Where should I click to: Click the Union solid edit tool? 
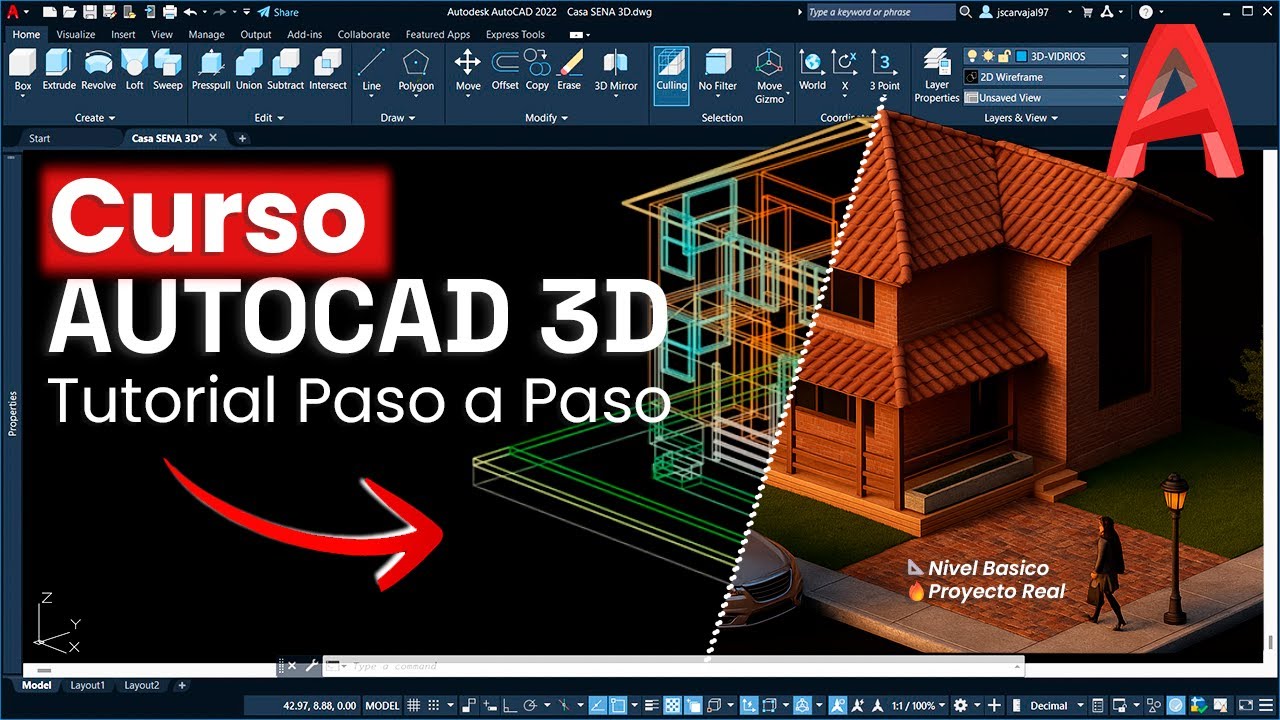[249, 70]
